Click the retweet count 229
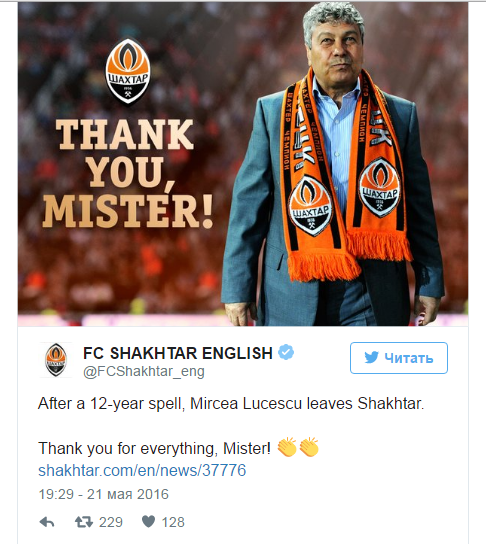 coord(111,522)
